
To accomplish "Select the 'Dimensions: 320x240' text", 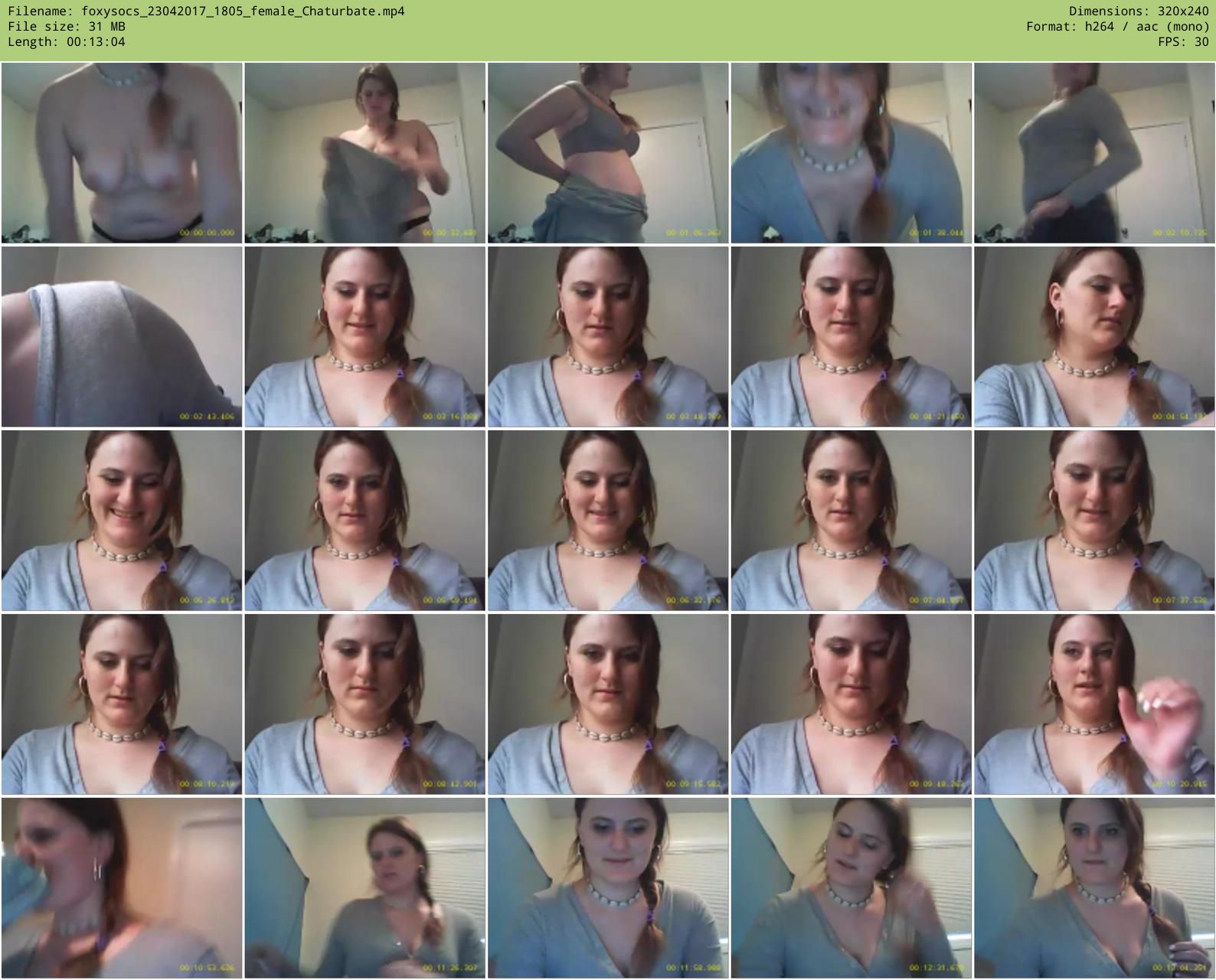I will coord(1139,11).
